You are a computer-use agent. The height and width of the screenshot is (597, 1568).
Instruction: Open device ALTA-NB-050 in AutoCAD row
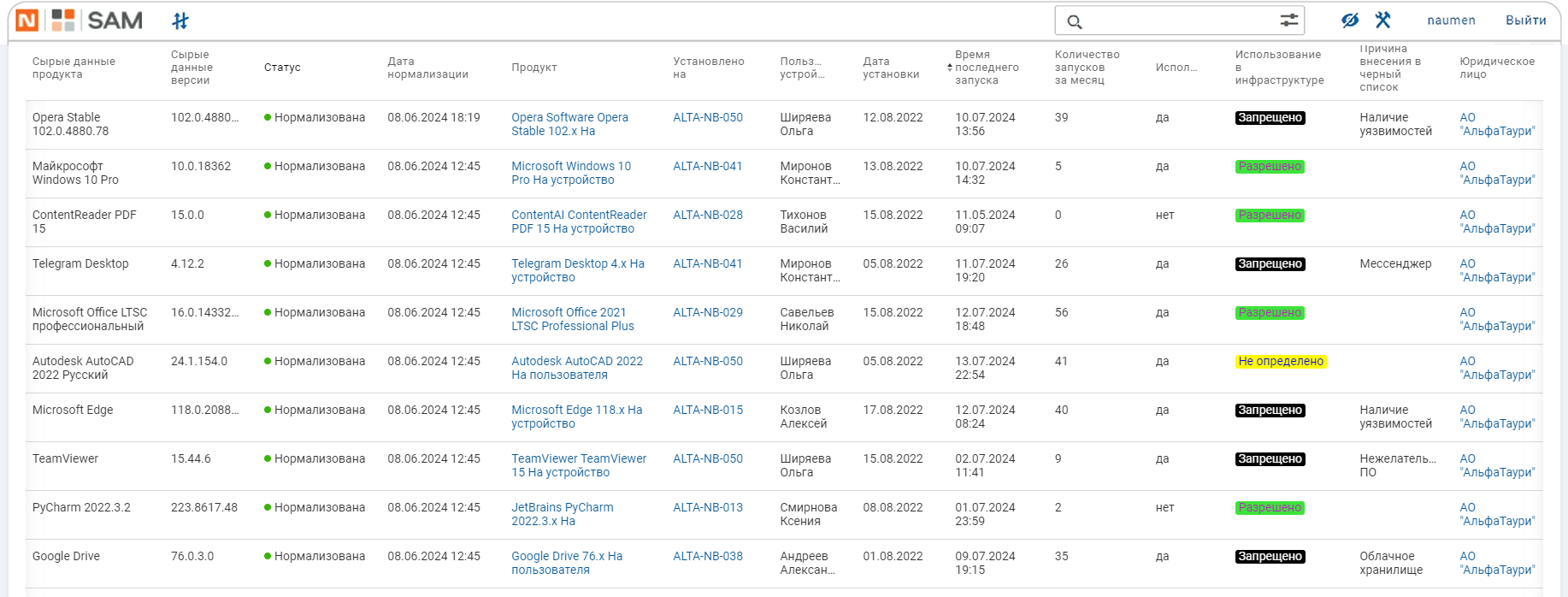click(708, 361)
